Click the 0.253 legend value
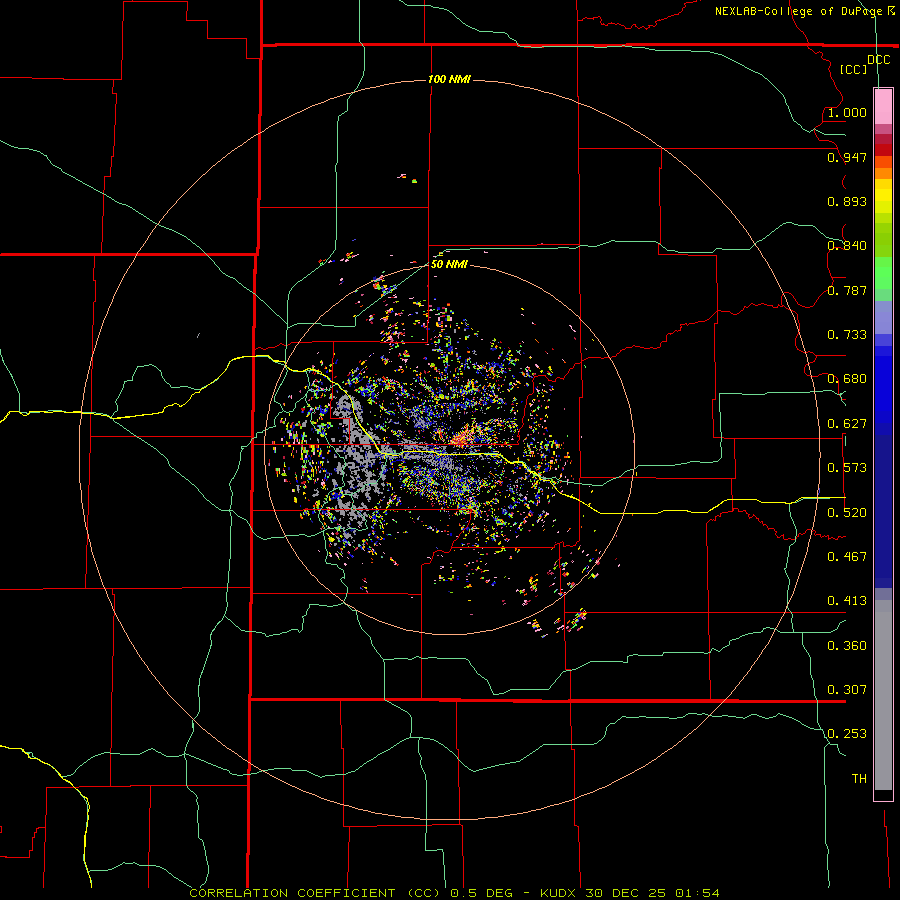 (847, 734)
